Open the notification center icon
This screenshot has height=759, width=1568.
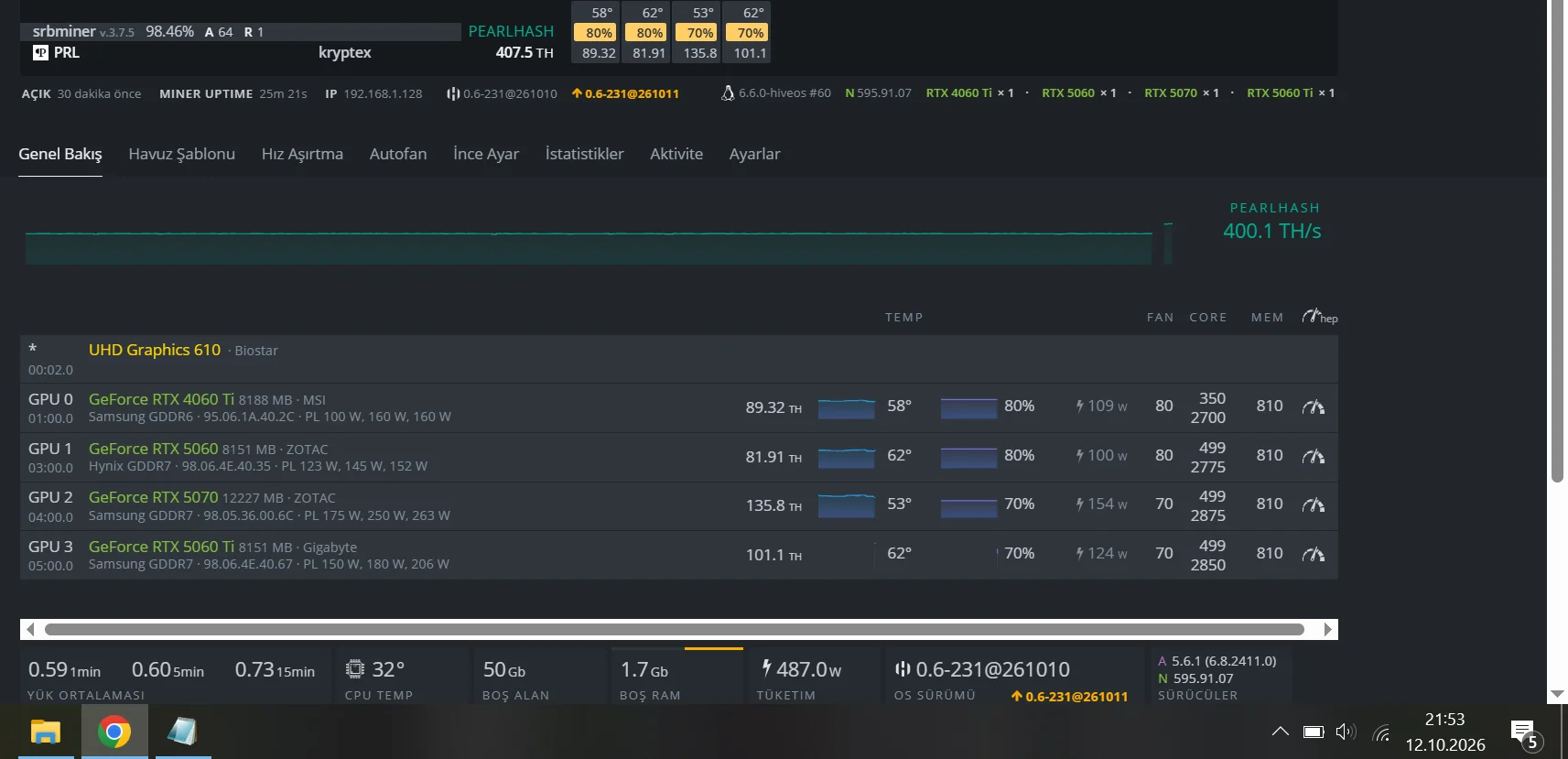1525,733
